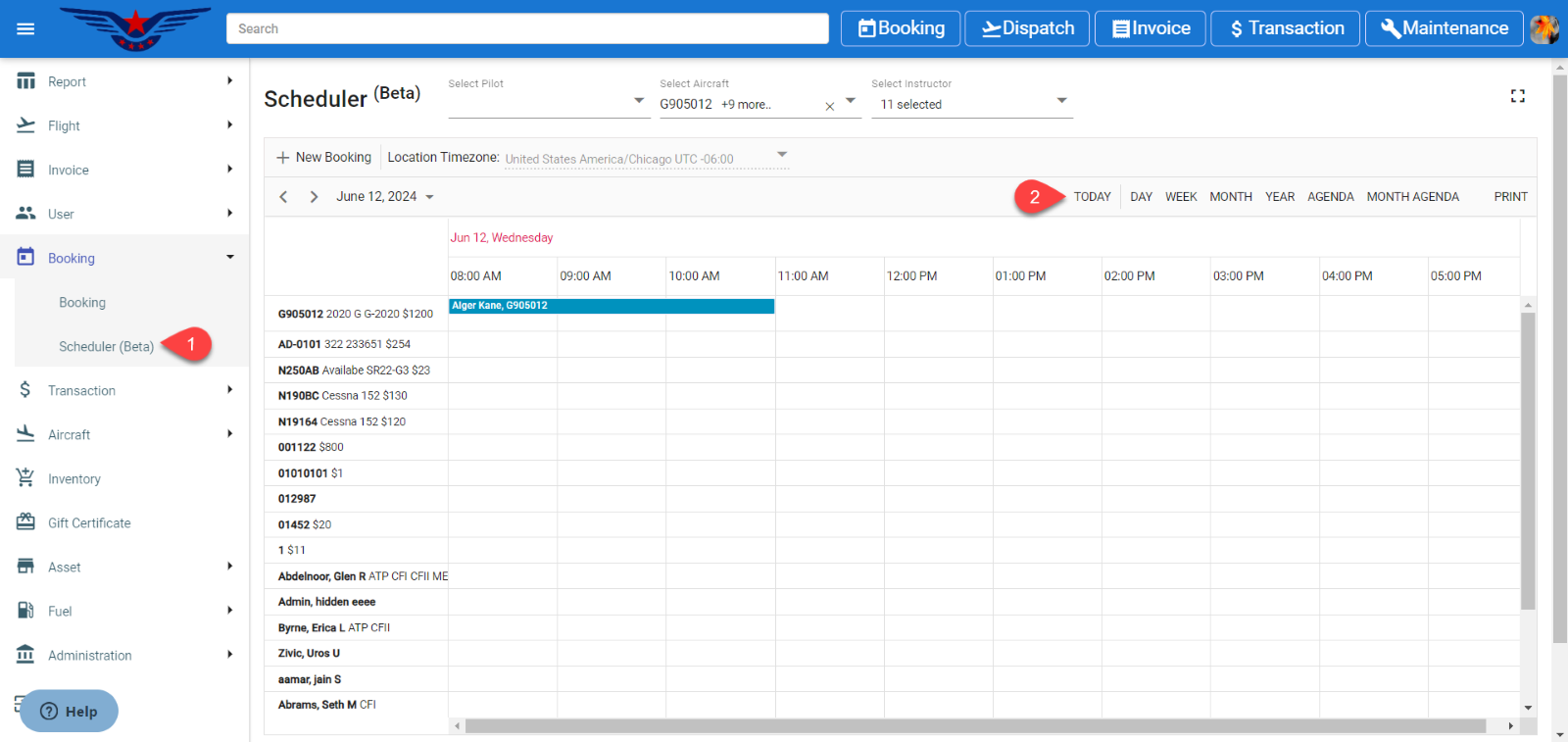Toggle fullscreen scheduler view icon
The width and height of the screenshot is (1568, 742).
pyautogui.click(x=1517, y=96)
